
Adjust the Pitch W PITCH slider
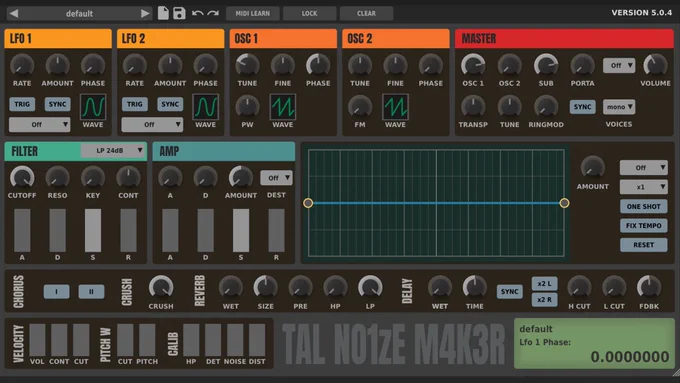[x=147, y=340]
